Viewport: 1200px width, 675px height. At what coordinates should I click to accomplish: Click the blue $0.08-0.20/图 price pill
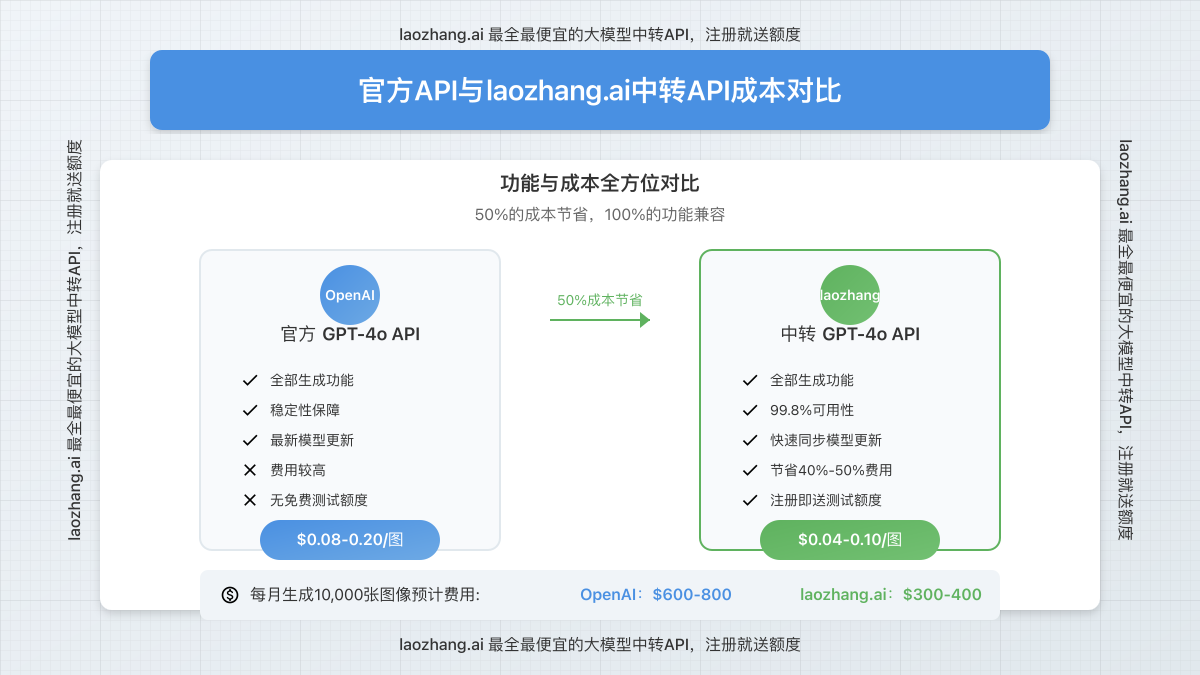[x=350, y=539]
